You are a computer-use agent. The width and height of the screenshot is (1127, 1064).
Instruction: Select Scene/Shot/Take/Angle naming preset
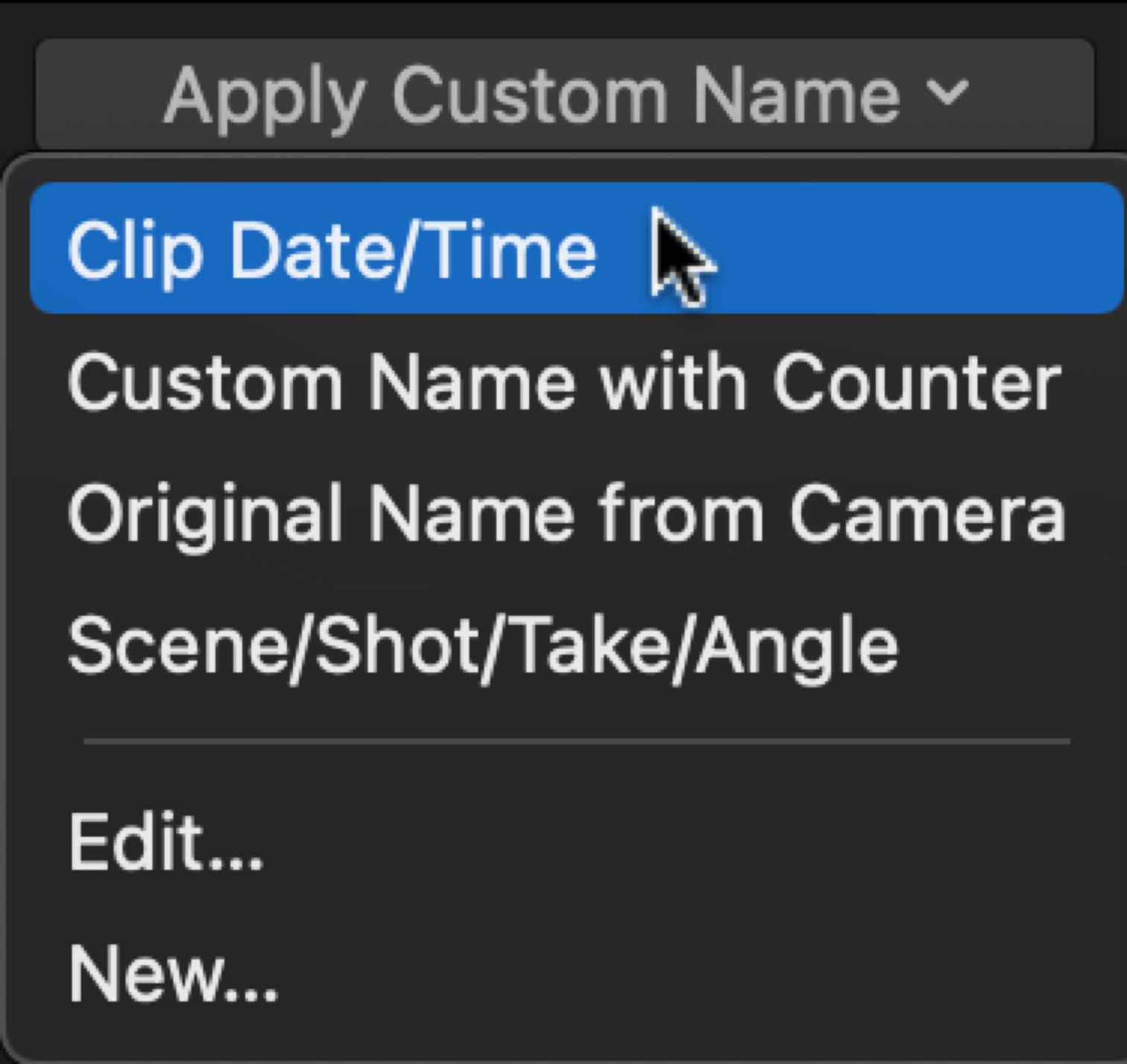click(x=483, y=645)
